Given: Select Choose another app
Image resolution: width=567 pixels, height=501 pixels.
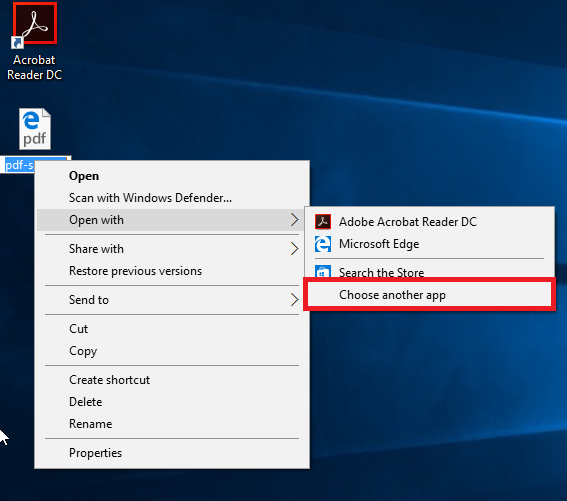Looking at the screenshot, I should (430, 294).
